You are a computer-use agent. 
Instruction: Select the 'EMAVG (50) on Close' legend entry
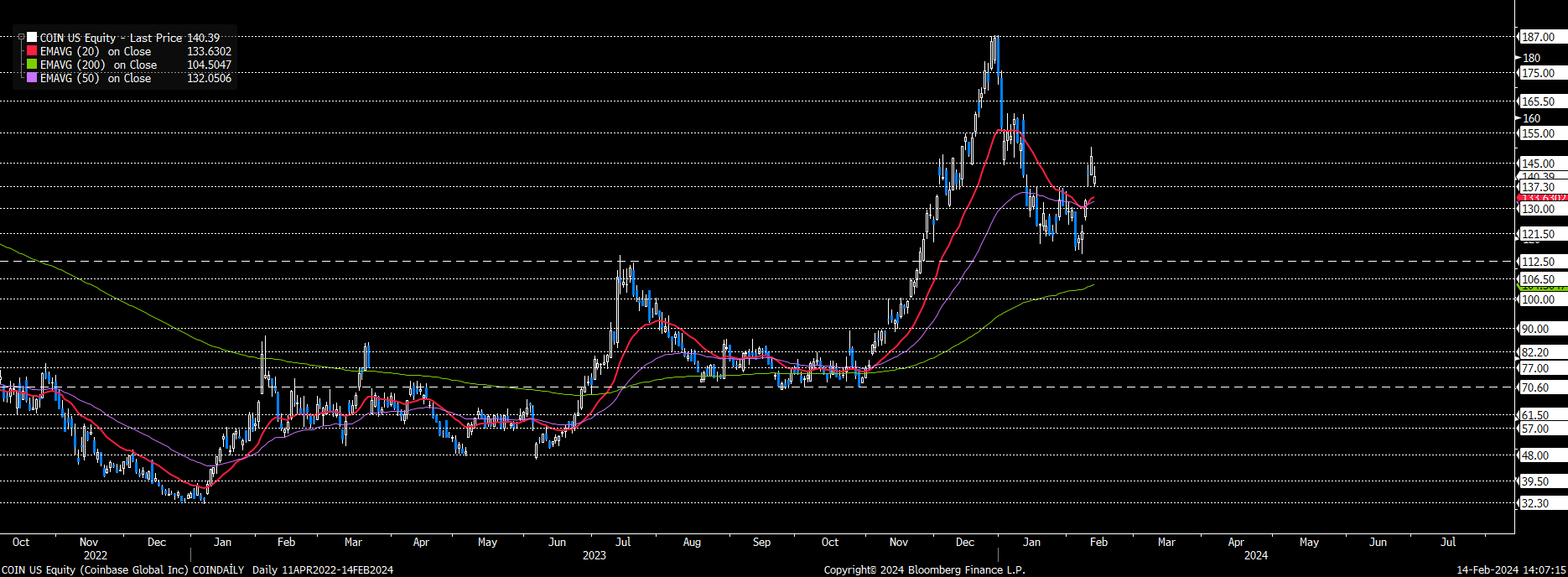pos(96,78)
